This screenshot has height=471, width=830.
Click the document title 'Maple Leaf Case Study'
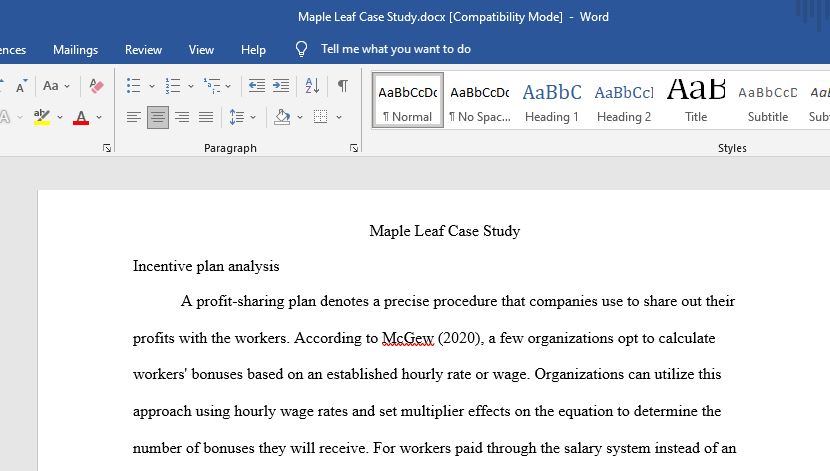click(x=445, y=231)
